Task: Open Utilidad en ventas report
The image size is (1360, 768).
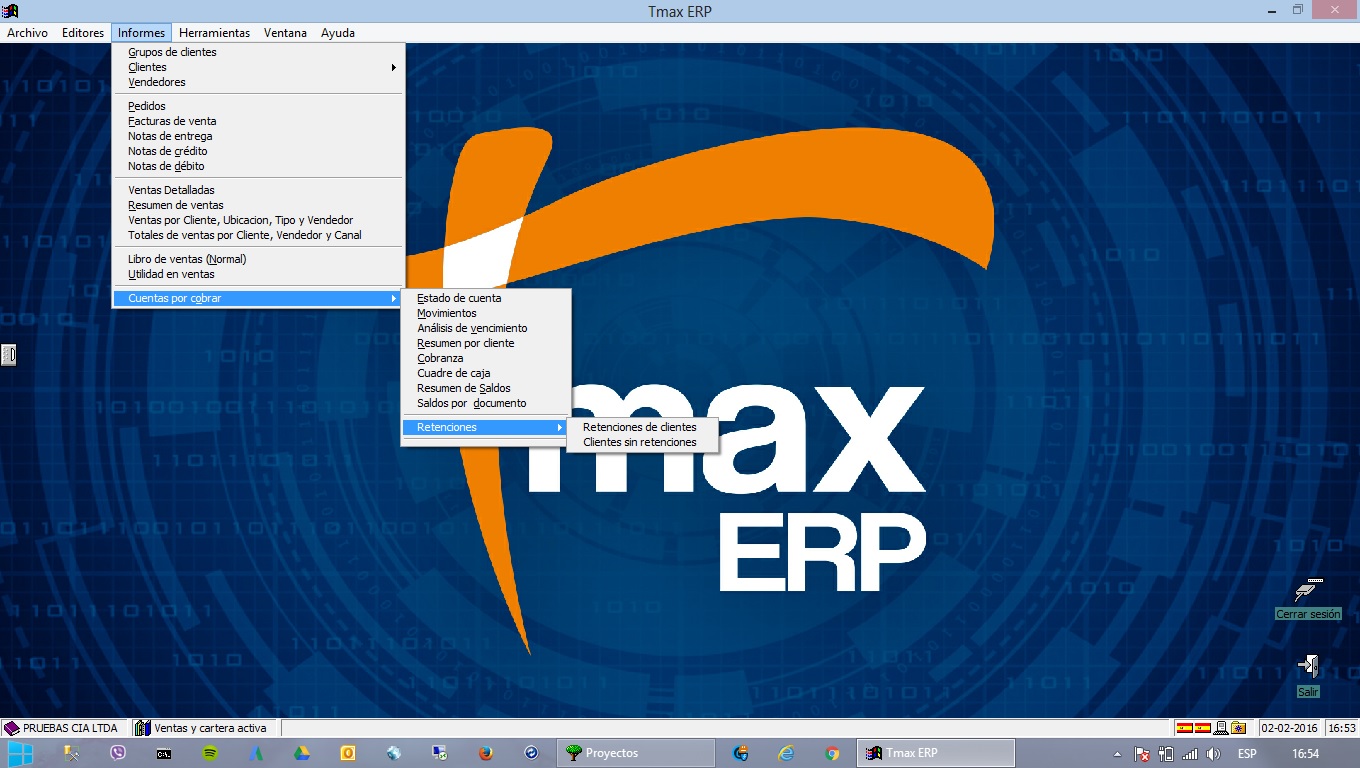Action: (258, 274)
